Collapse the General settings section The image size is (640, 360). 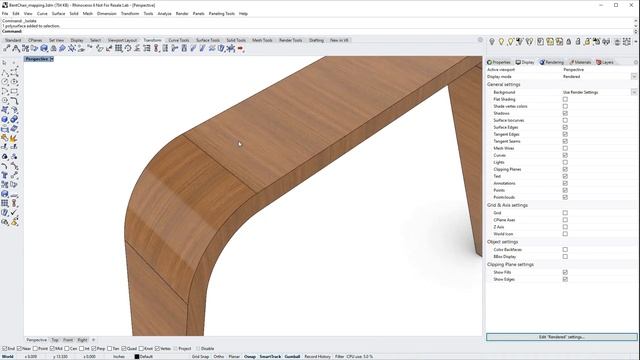(503, 84)
